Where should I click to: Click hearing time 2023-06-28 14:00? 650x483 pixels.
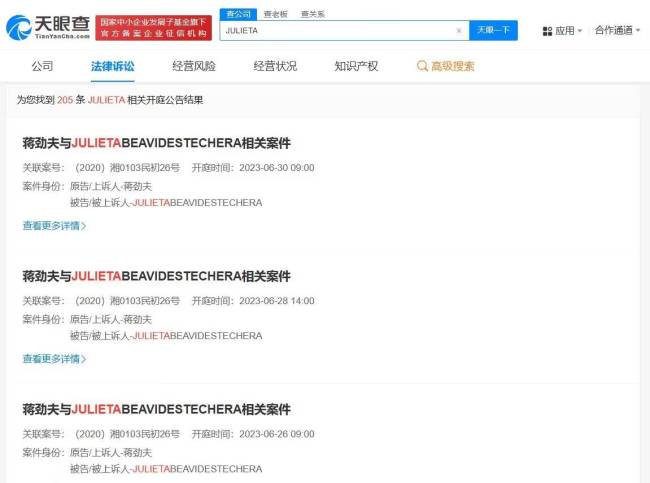(x=276, y=301)
